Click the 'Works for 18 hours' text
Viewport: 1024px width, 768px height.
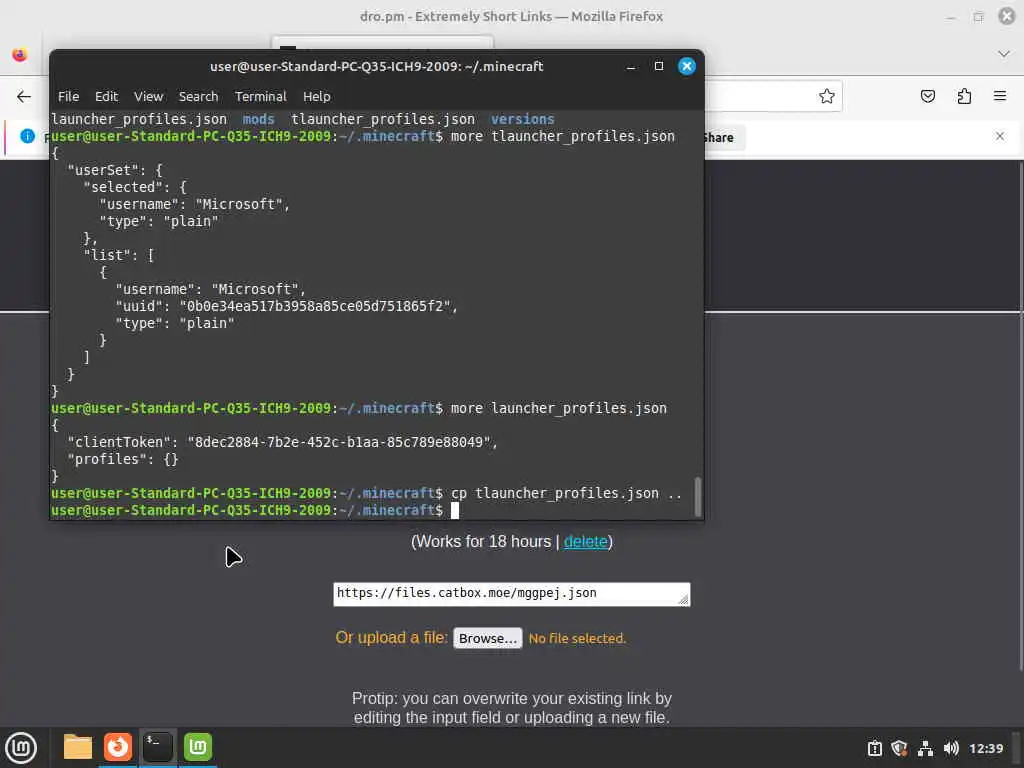[483, 541]
